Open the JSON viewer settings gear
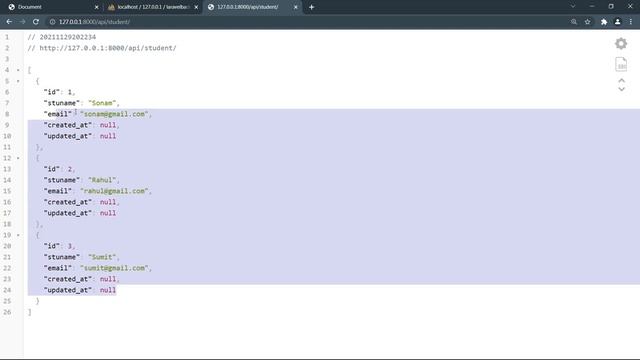The image size is (640, 360). [621, 43]
